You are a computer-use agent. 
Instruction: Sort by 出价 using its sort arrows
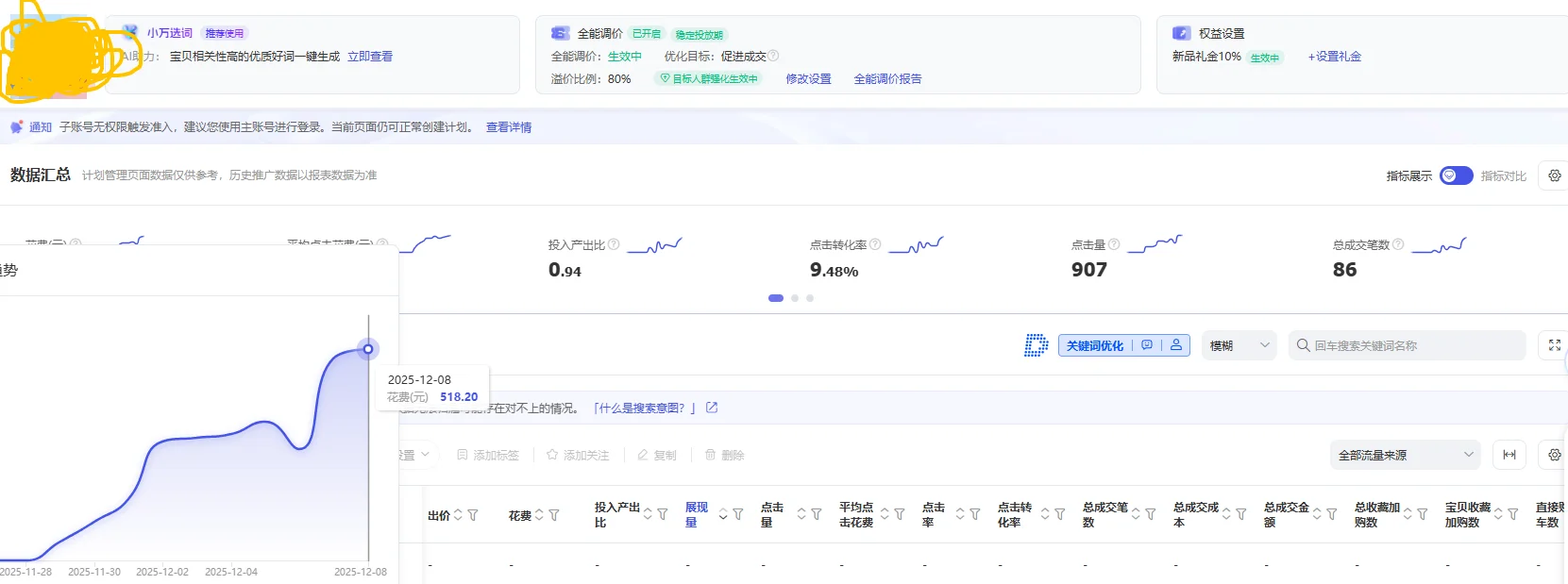[x=458, y=515]
